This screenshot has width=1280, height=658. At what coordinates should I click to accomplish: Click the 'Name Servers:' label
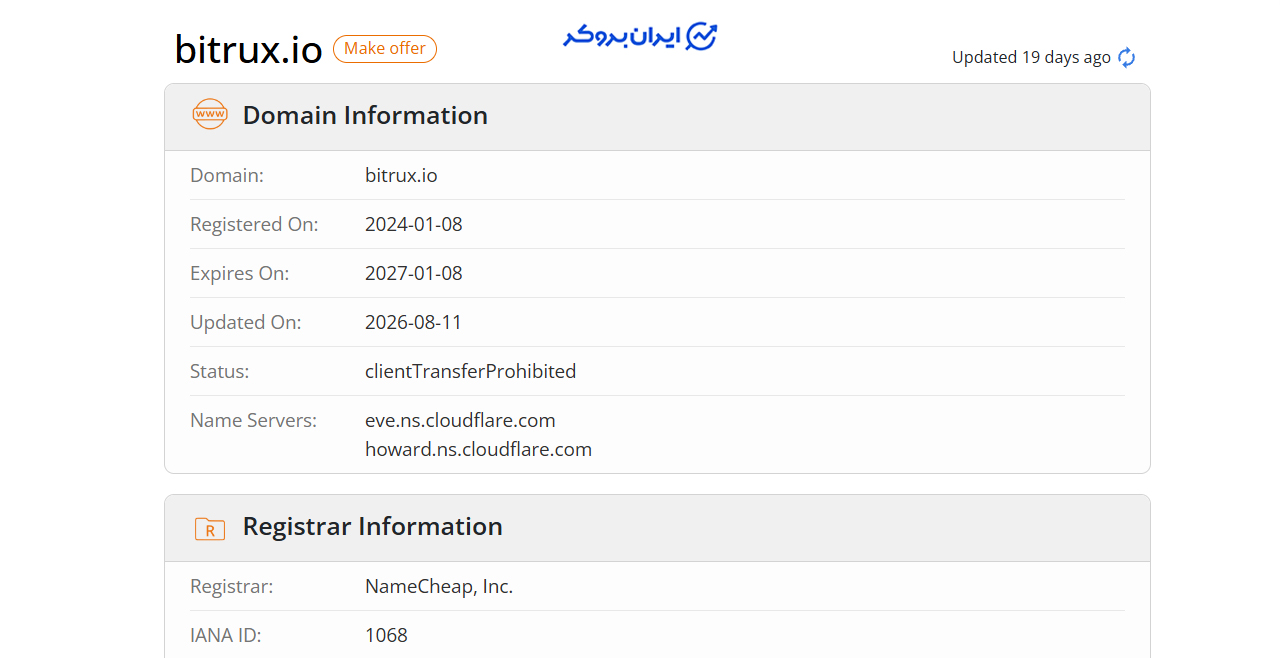(x=253, y=420)
